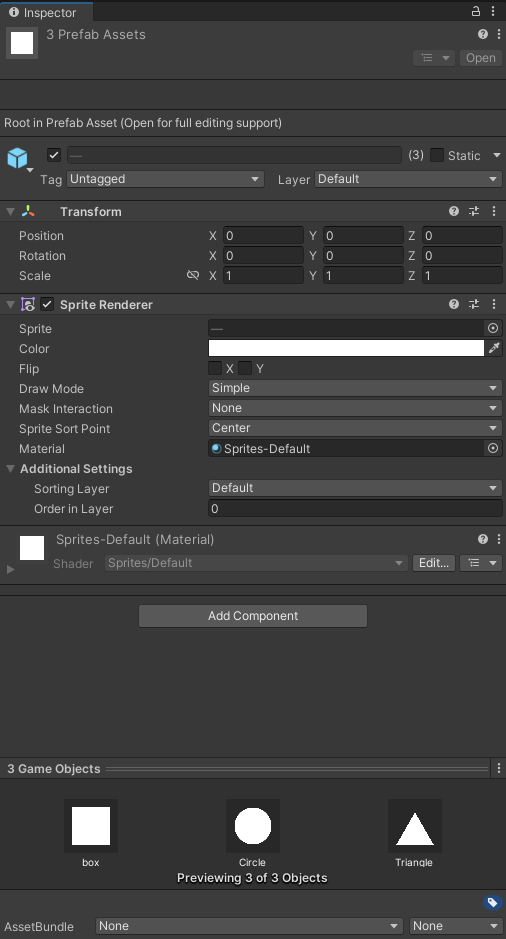Disable the Sprite Renderer enabled checkbox
The height and width of the screenshot is (939, 506).
[47, 304]
